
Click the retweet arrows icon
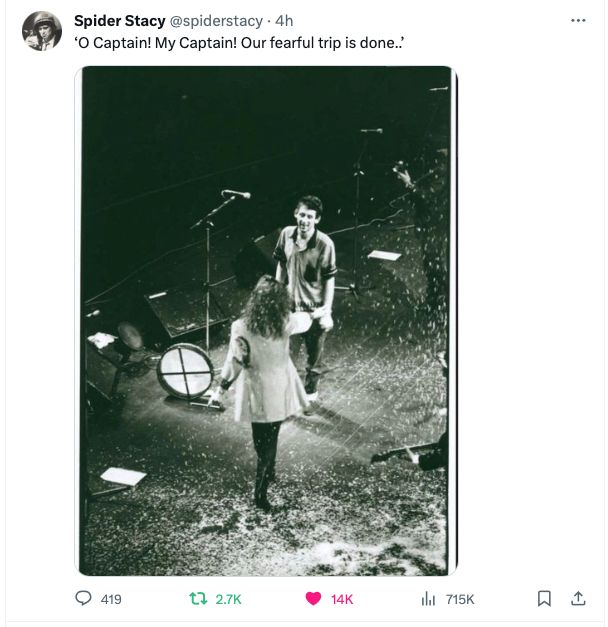click(198, 599)
